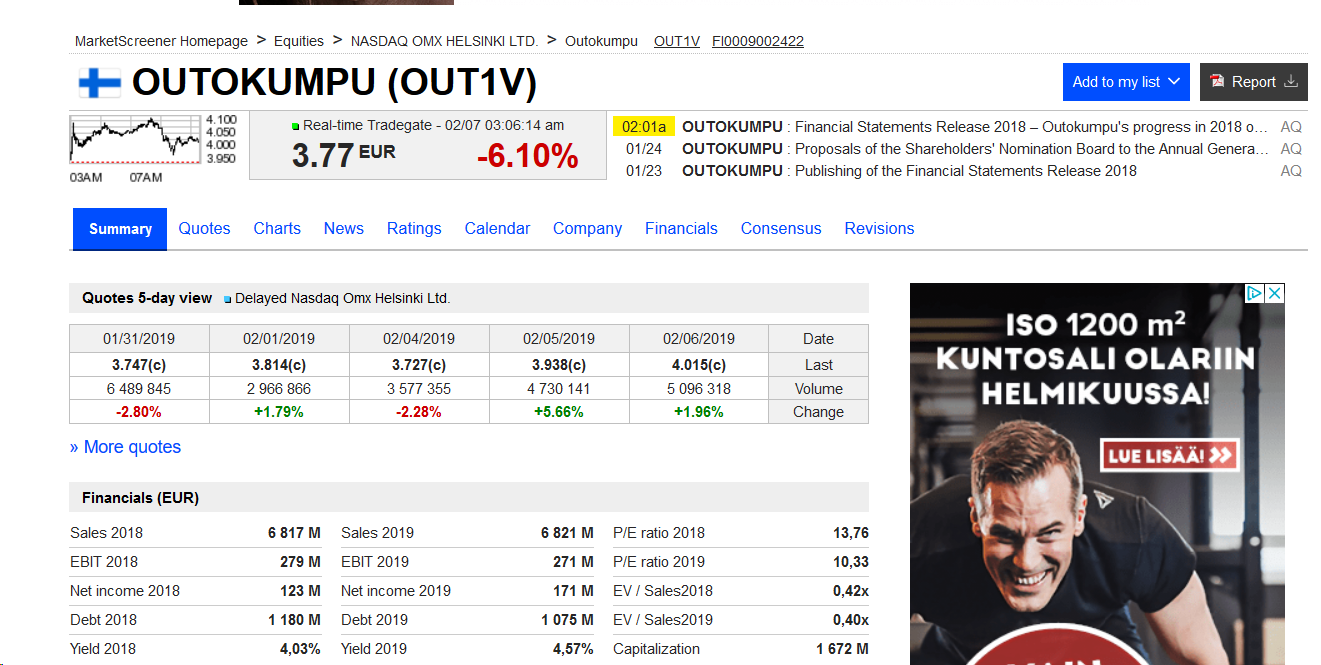Open the Calendar tab

pyautogui.click(x=497, y=229)
